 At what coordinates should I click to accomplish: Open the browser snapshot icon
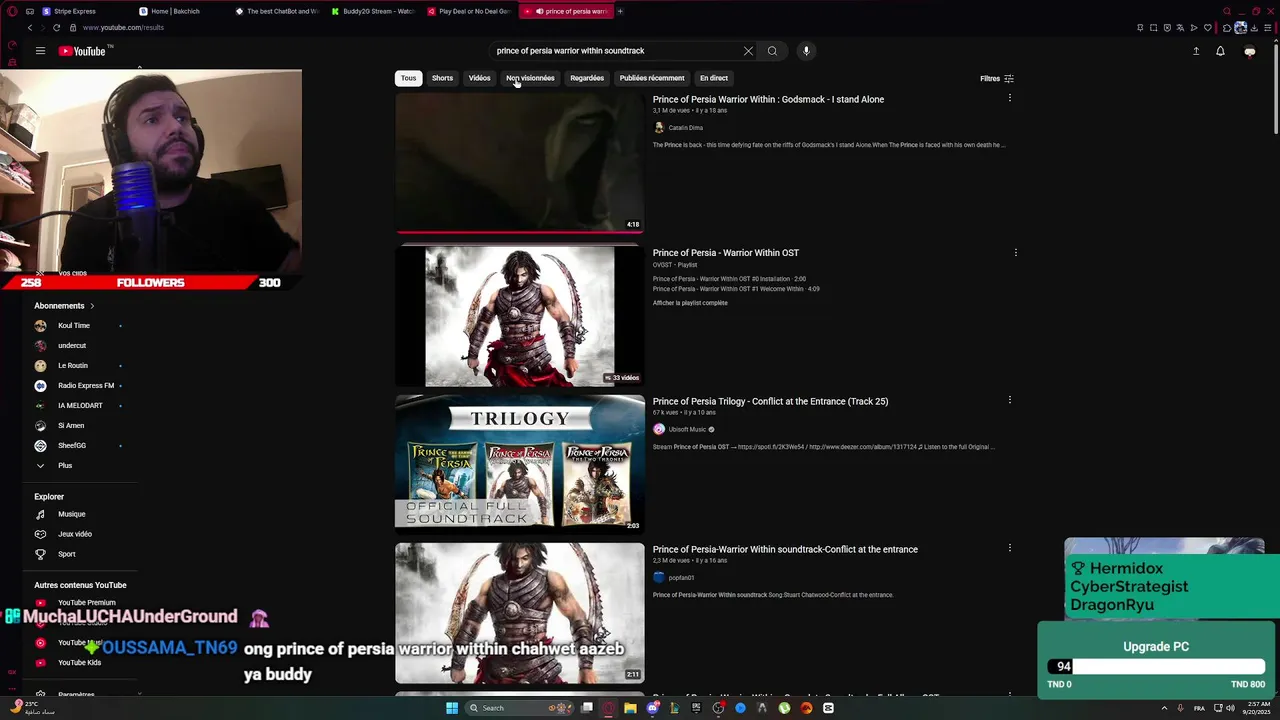(x=1153, y=28)
